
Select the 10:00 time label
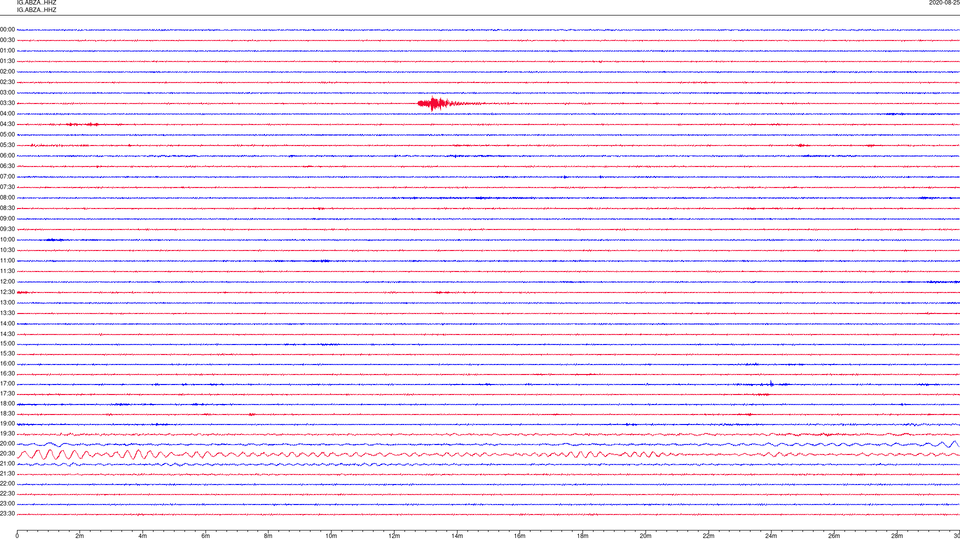click(7, 239)
